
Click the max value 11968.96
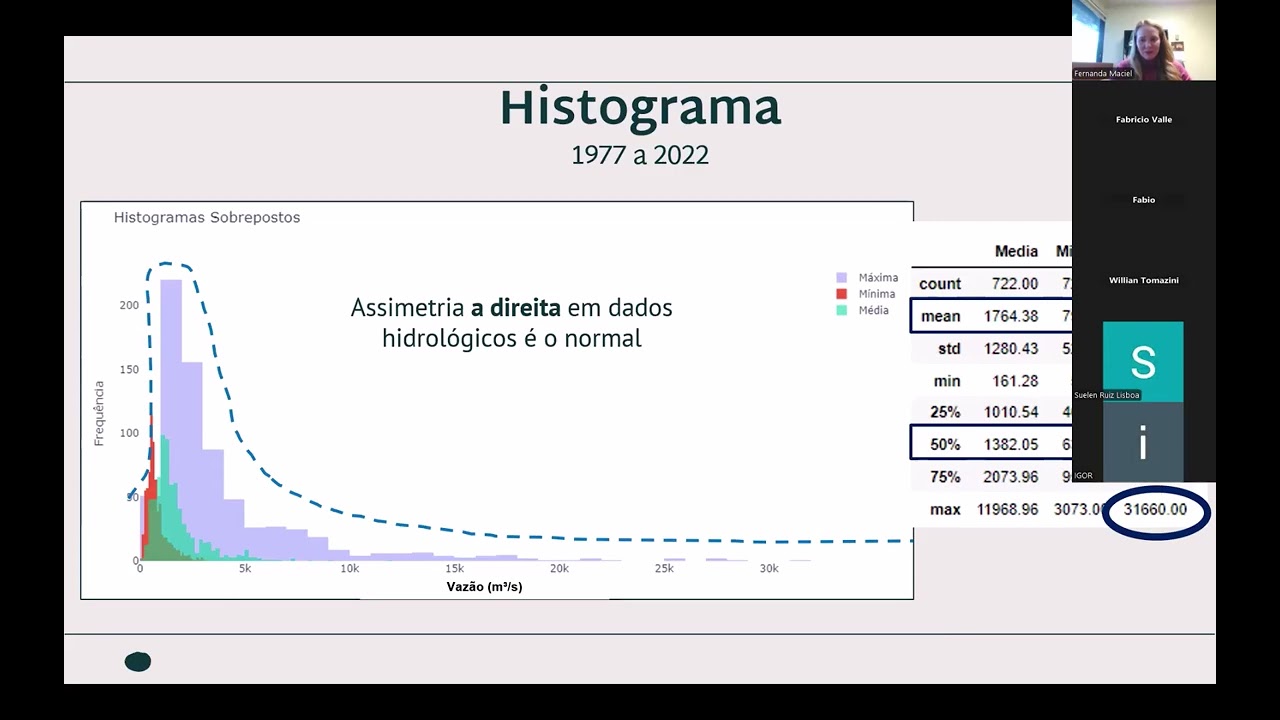(x=1007, y=509)
